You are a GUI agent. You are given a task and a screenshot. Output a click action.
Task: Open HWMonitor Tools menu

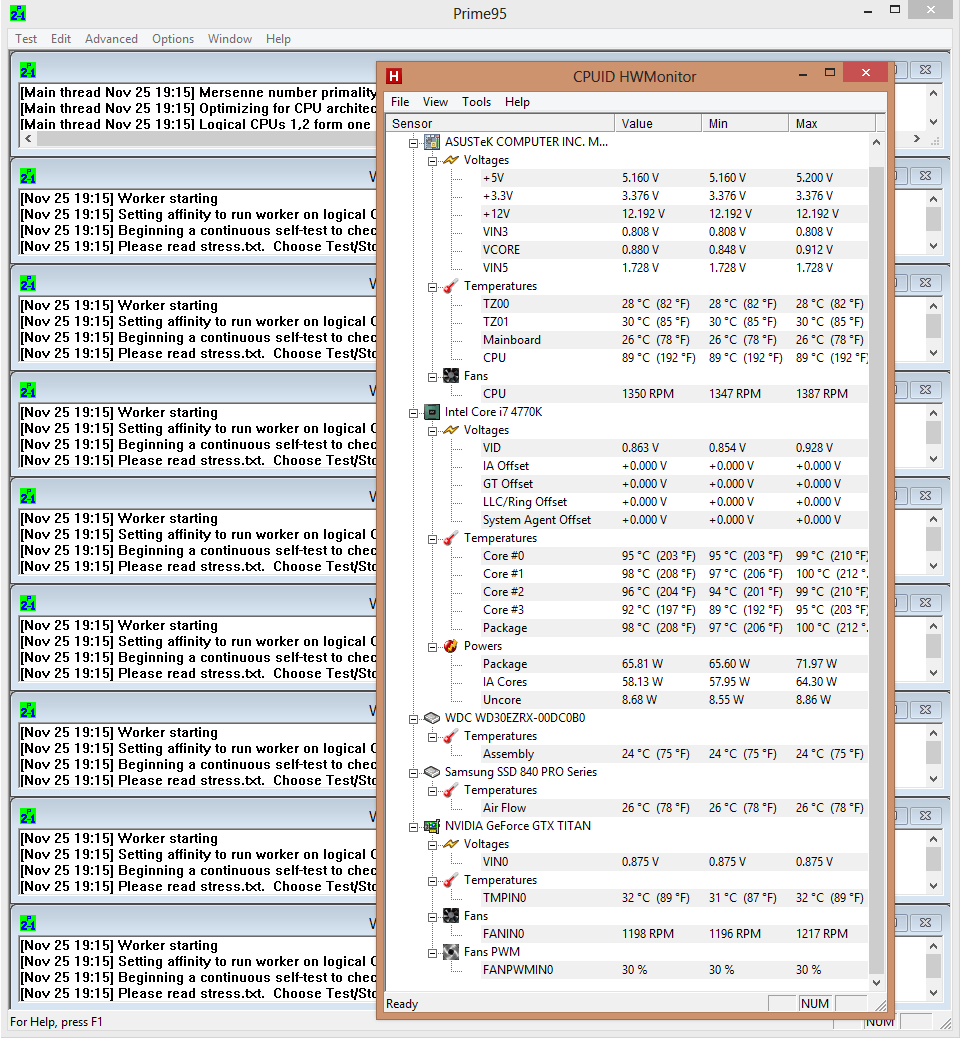tap(476, 102)
